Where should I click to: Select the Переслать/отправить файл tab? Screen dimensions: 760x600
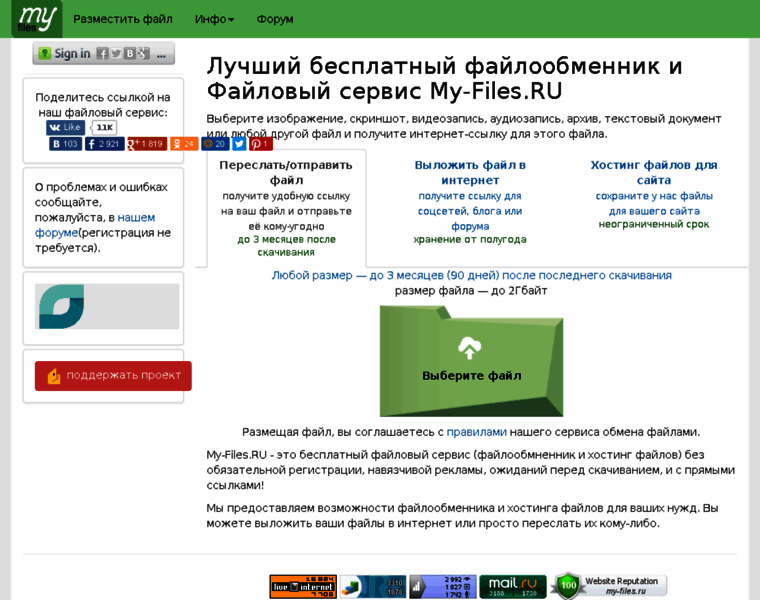[286, 208]
